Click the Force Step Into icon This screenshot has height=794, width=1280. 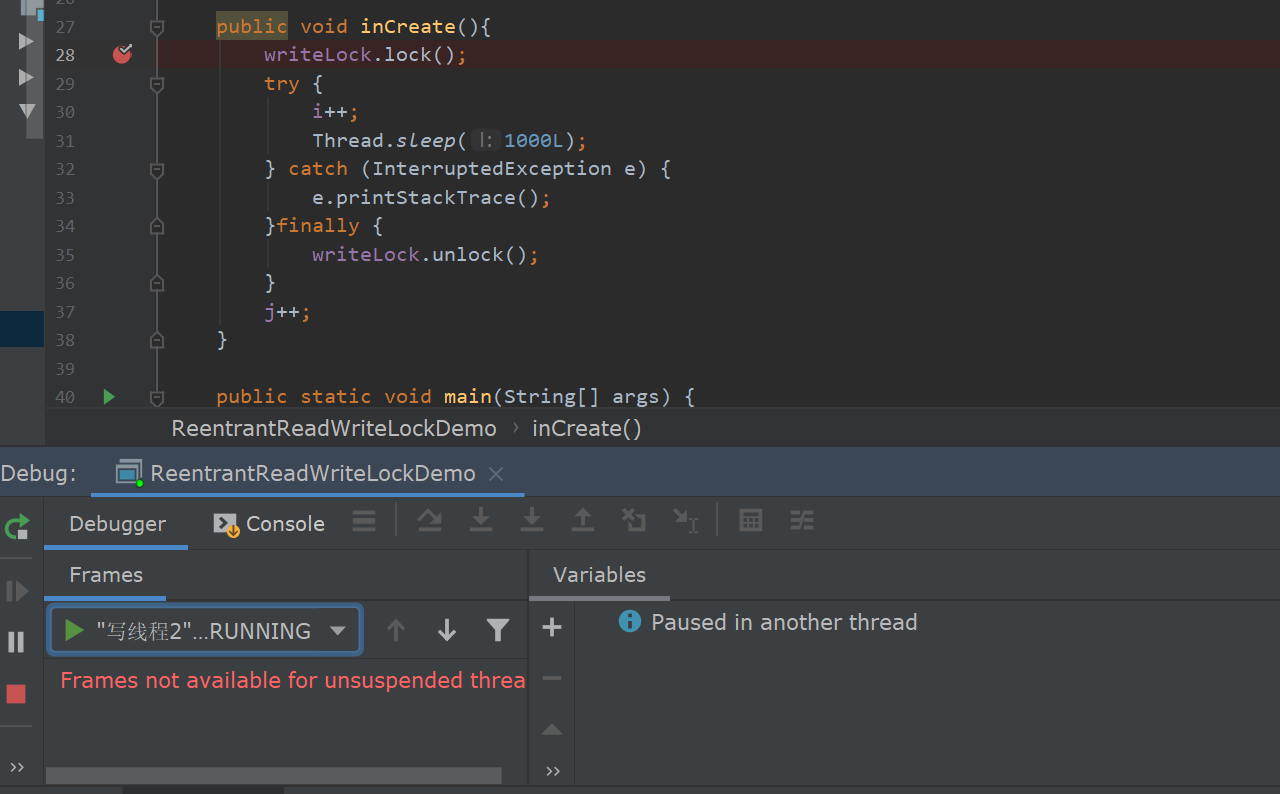(x=532, y=520)
